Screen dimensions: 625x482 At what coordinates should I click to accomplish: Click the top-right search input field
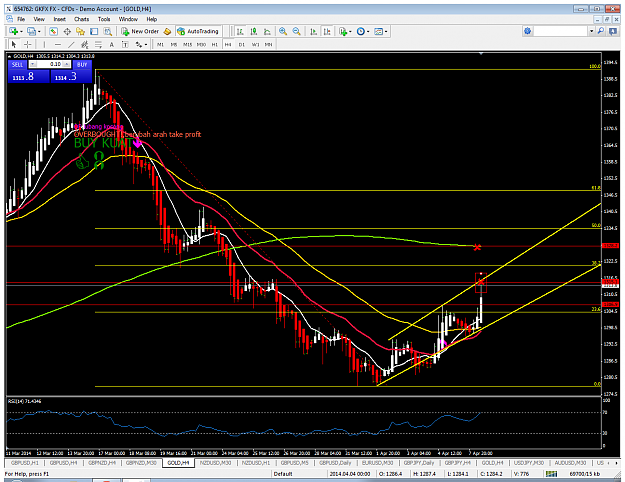coord(560,31)
